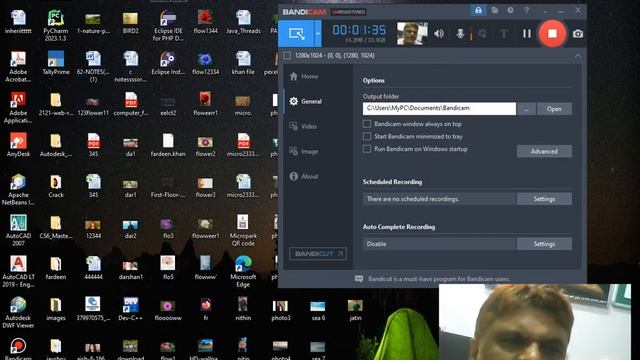Image resolution: width=640 pixels, height=360 pixels.
Task: Select PyCharm 2023.1.3 desktop icon
Action: pyautogui.click(x=56, y=25)
